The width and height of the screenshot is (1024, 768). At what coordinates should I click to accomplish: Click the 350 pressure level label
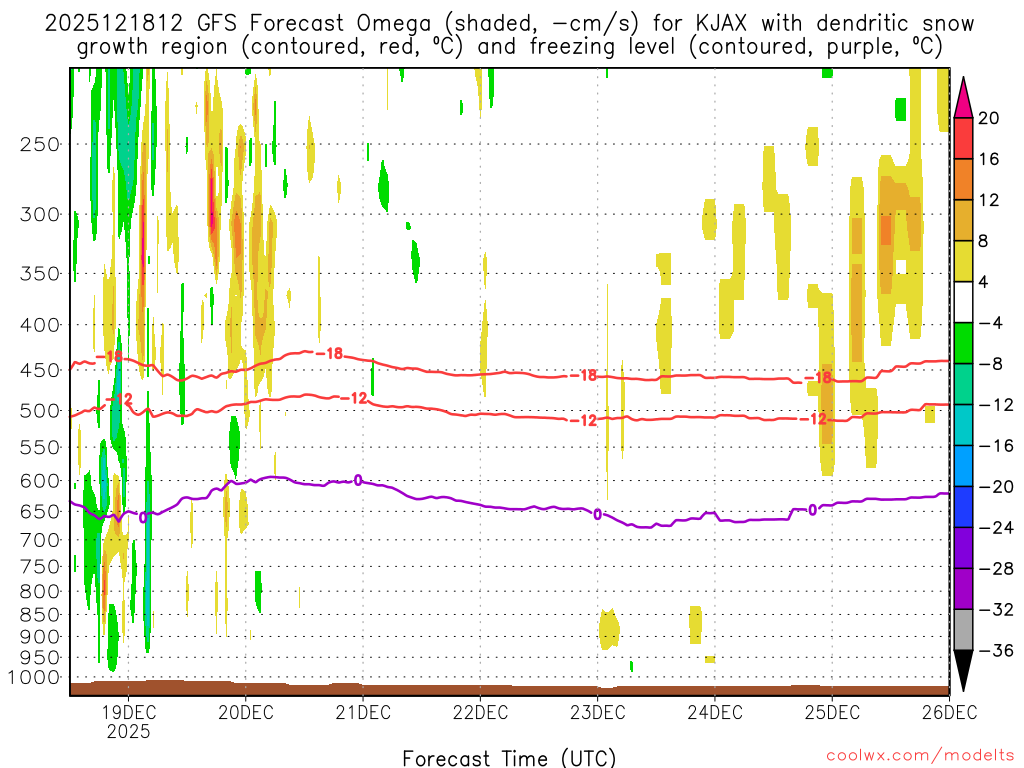coord(40,274)
